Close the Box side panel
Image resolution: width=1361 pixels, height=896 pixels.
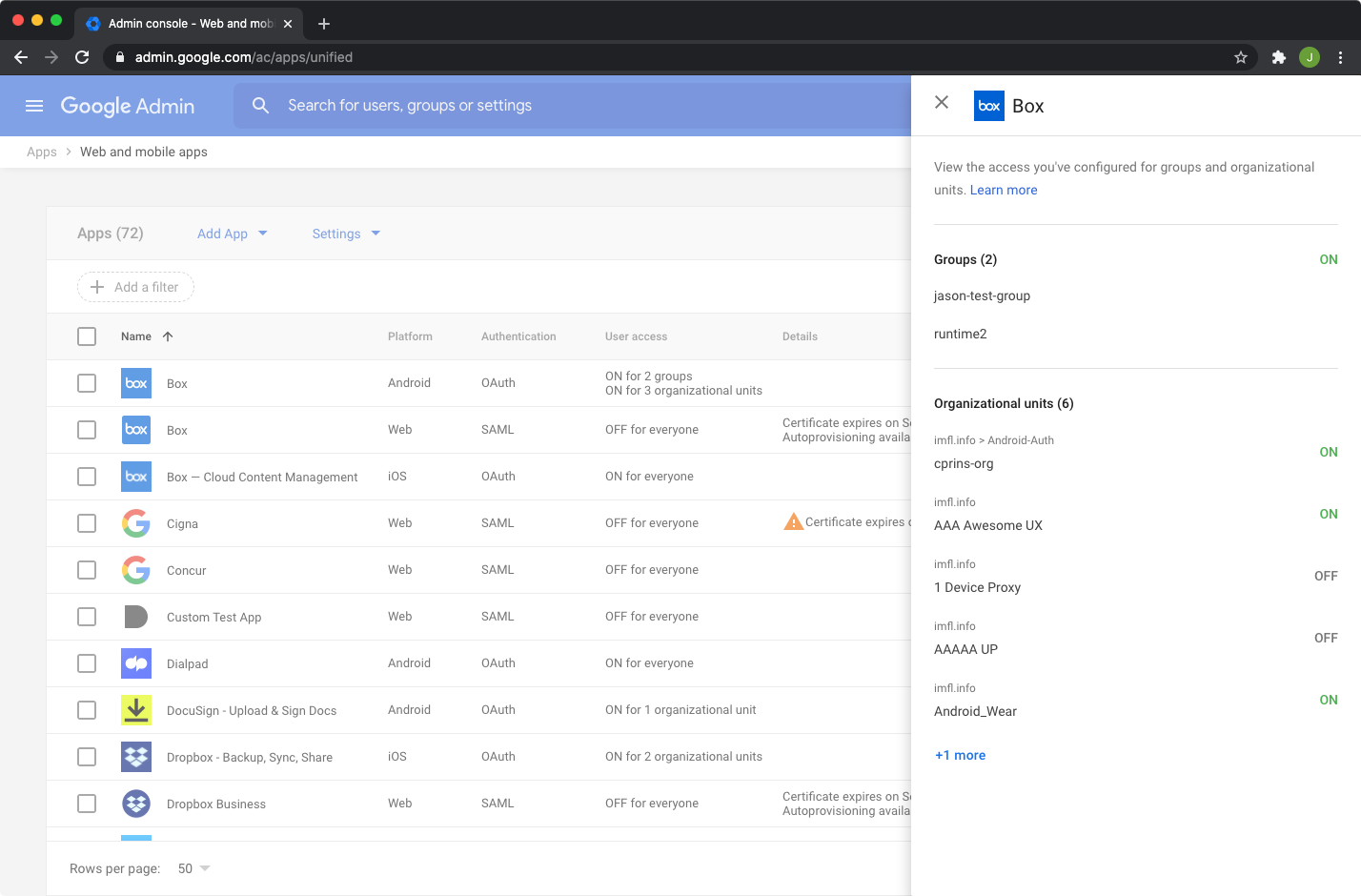pos(942,102)
